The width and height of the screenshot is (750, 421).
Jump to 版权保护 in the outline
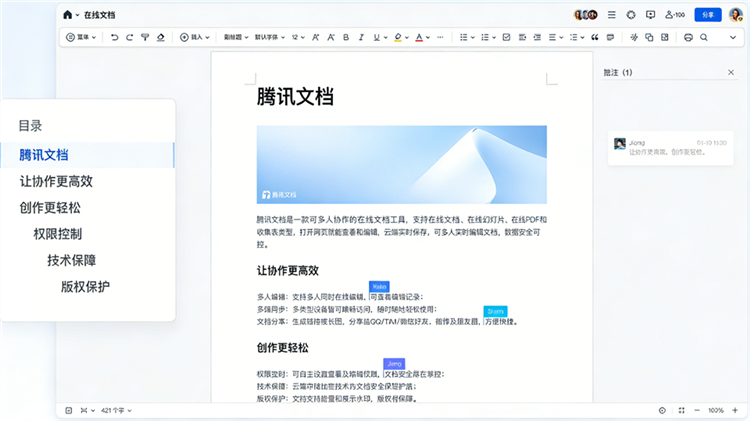(85, 287)
